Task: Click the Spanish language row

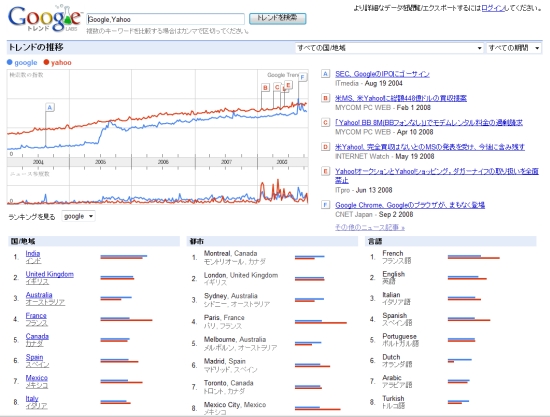Action: [x=450, y=319]
